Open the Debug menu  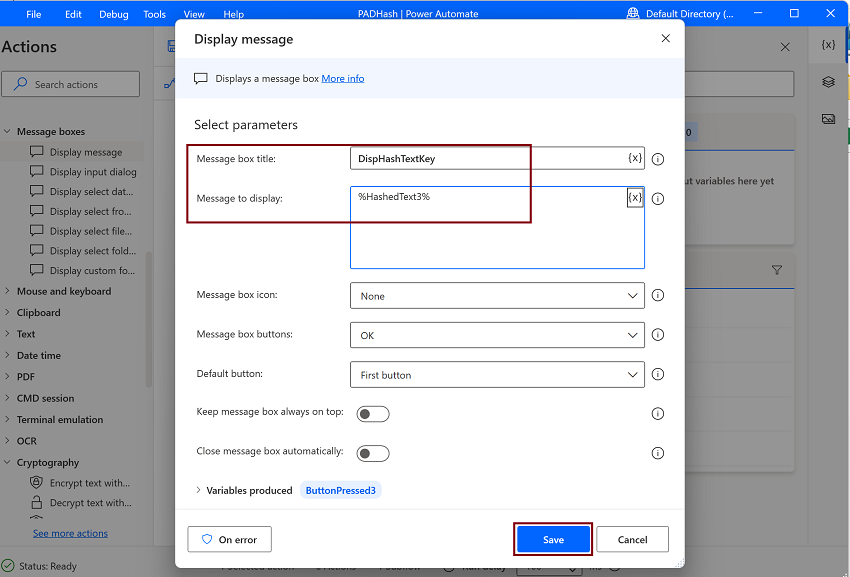(x=113, y=14)
